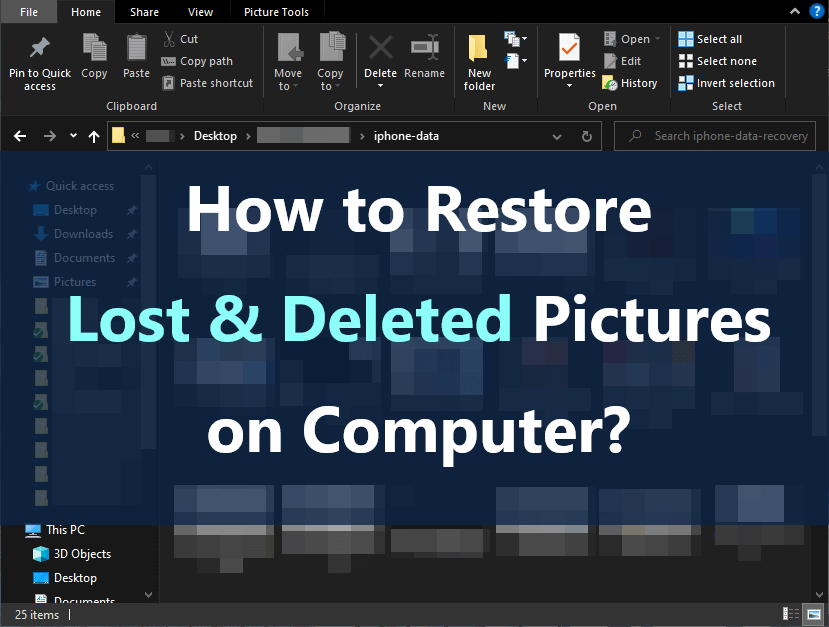The height and width of the screenshot is (627, 829).
Task: Click Open in the Open group
Action: pos(627,39)
